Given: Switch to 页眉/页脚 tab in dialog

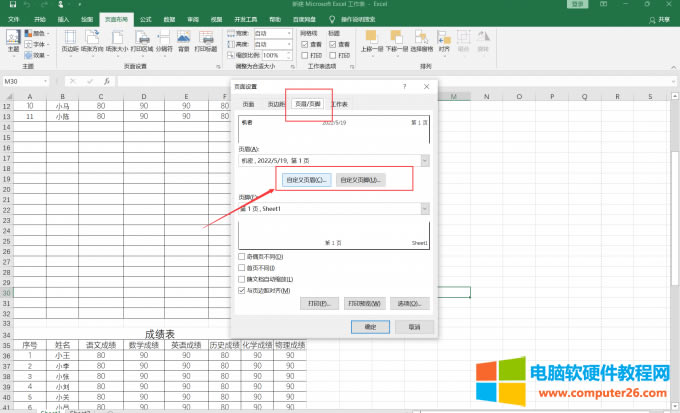Looking at the screenshot, I should pos(307,104).
